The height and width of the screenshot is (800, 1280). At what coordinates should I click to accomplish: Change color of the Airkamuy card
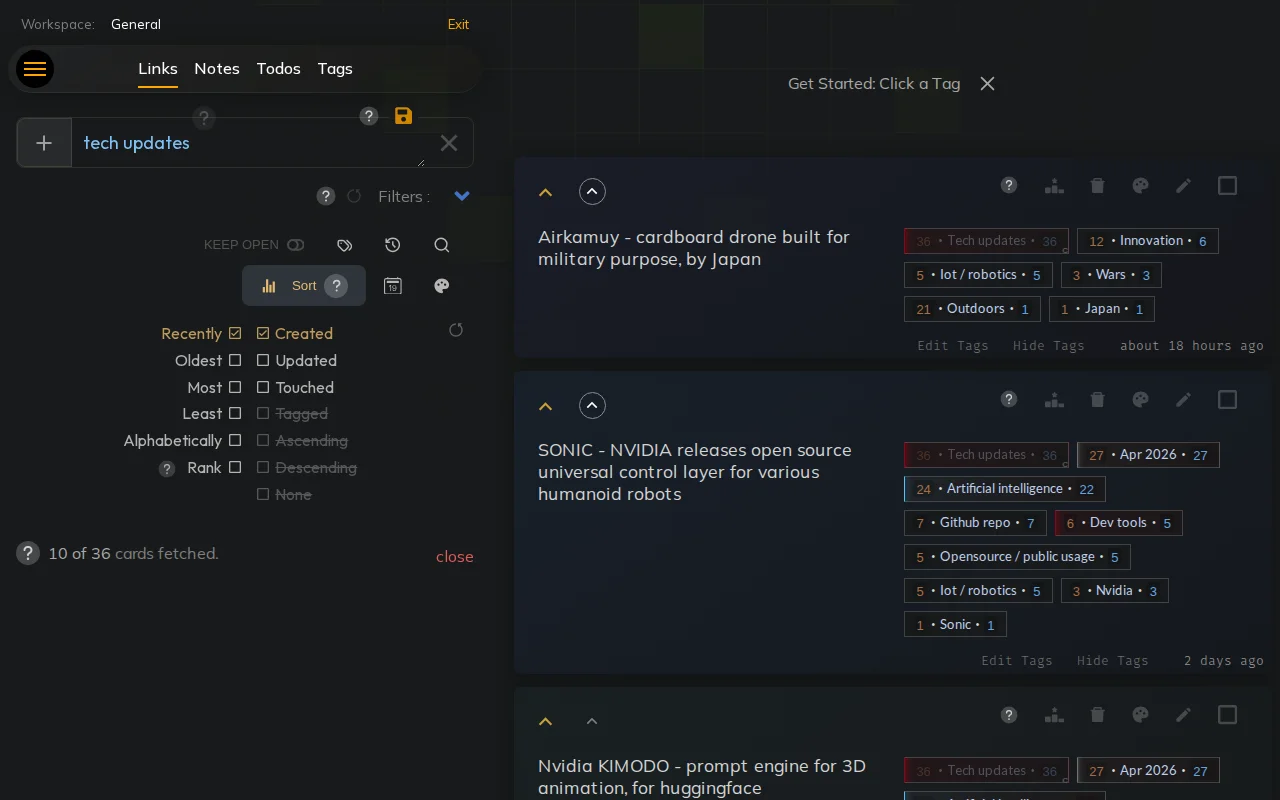click(x=1140, y=185)
